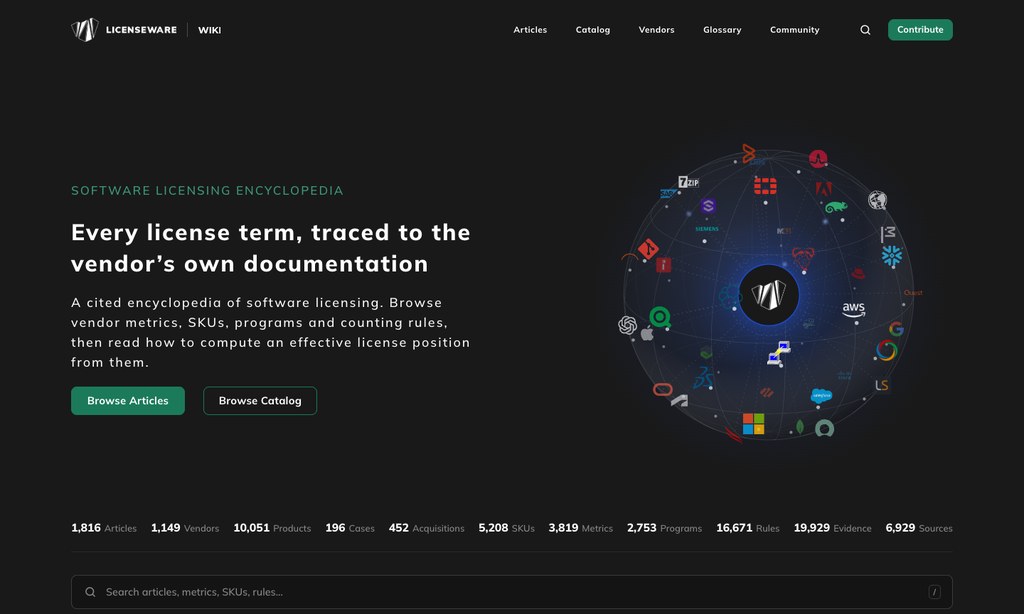1024x614 pixels.
Task: Select the SAP logo on the globe
Action: [x=667, y=193]
